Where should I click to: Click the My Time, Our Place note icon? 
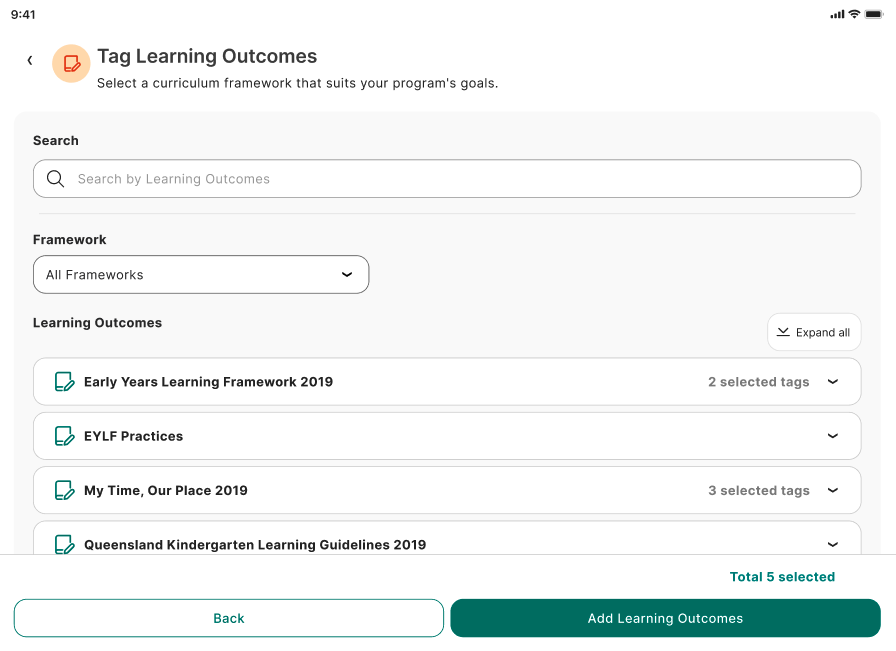(x=64, y=491)
